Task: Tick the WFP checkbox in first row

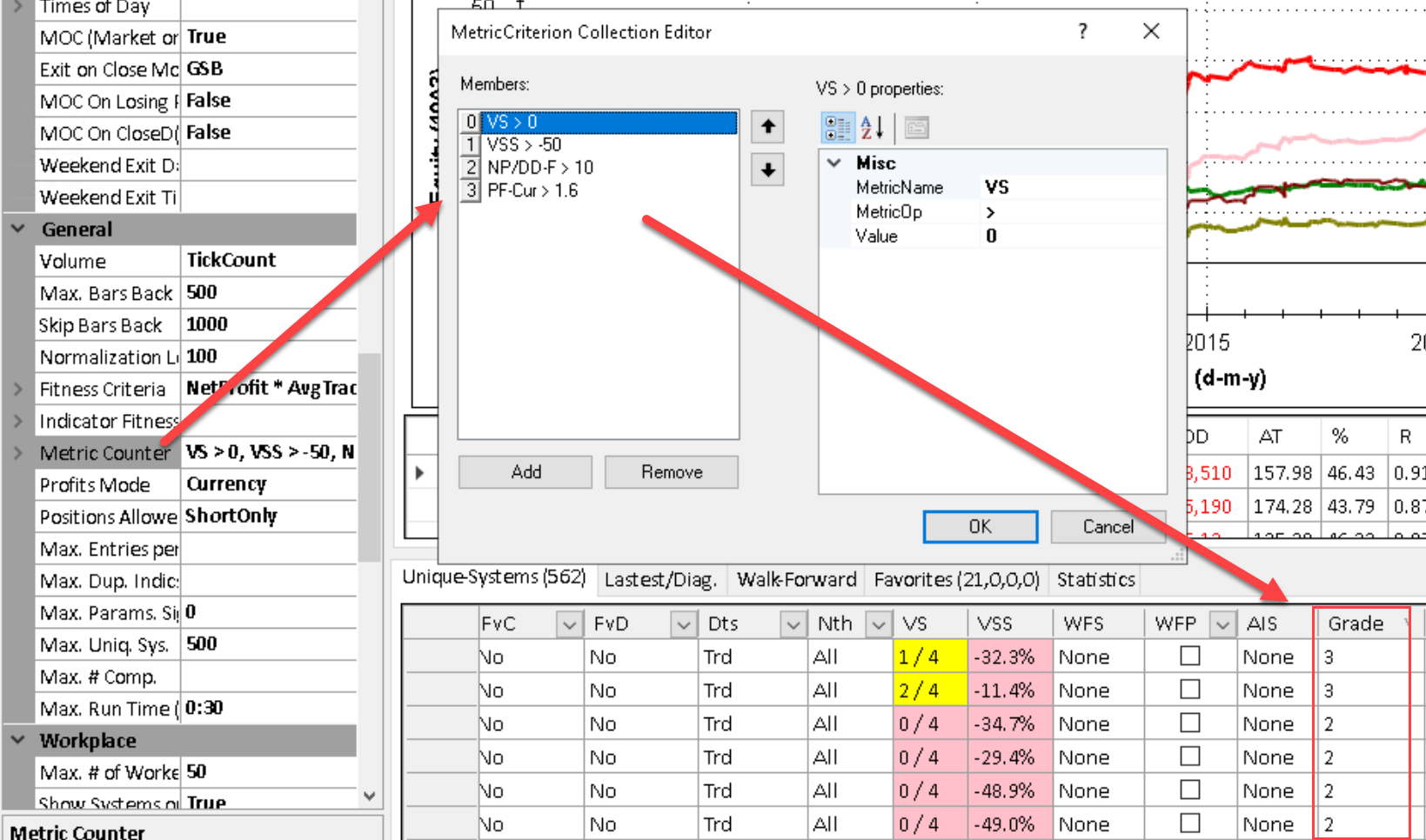Action: (x=1189, y=657)
